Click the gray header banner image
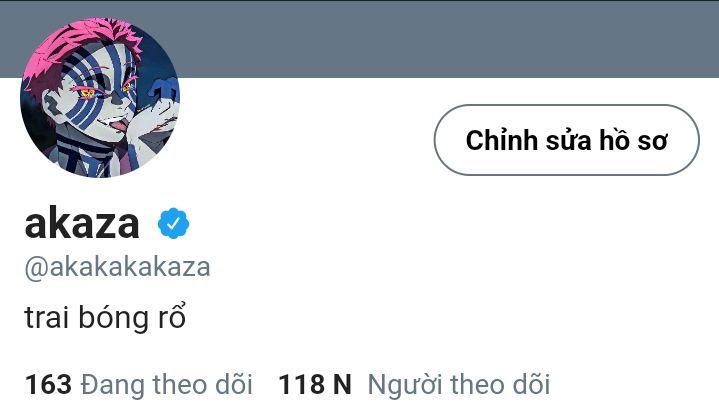The height and width of the screenshot is (419, 719). 360,39
